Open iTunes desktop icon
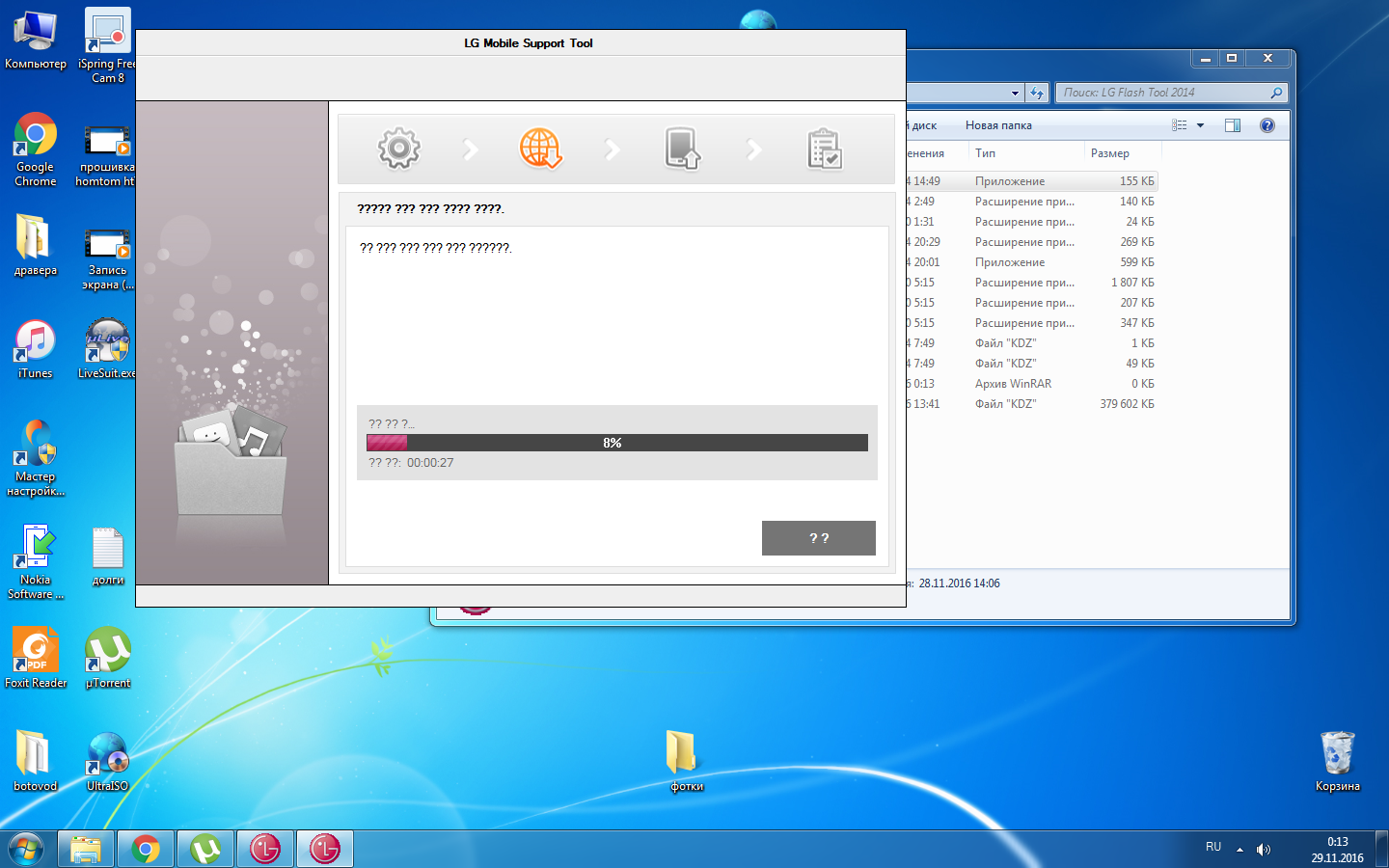 tap(36, 348)
